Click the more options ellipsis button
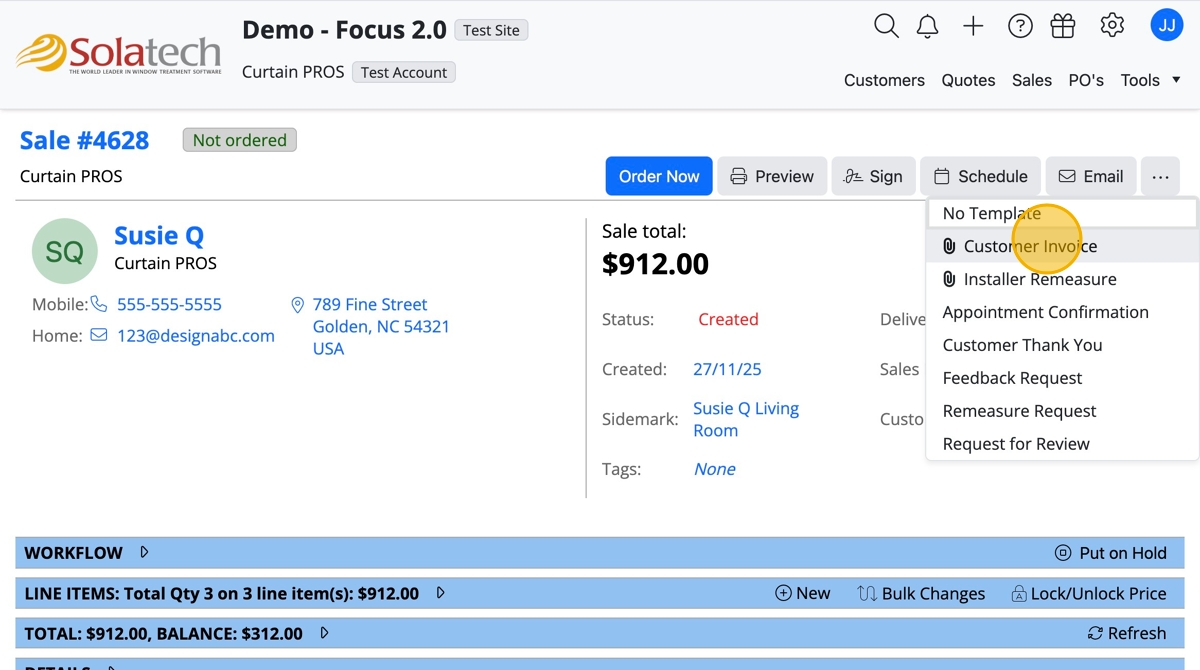Image resolution: width=1200 pixels, height=670 pixels. (x=1160, y=176)
